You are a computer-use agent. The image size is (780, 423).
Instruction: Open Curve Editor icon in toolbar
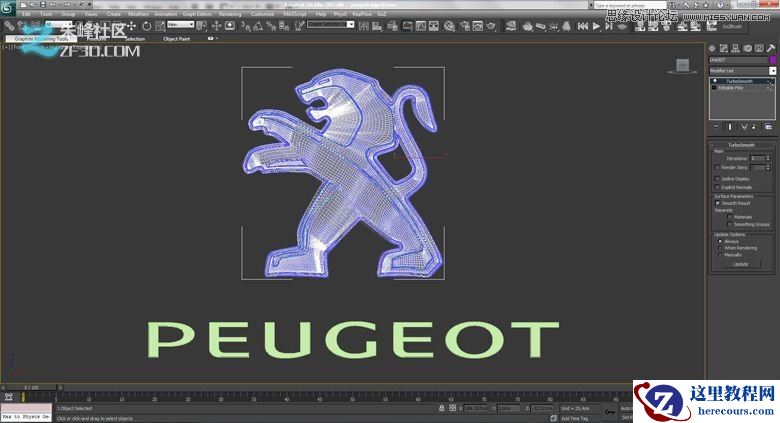(x=421, y=26)
